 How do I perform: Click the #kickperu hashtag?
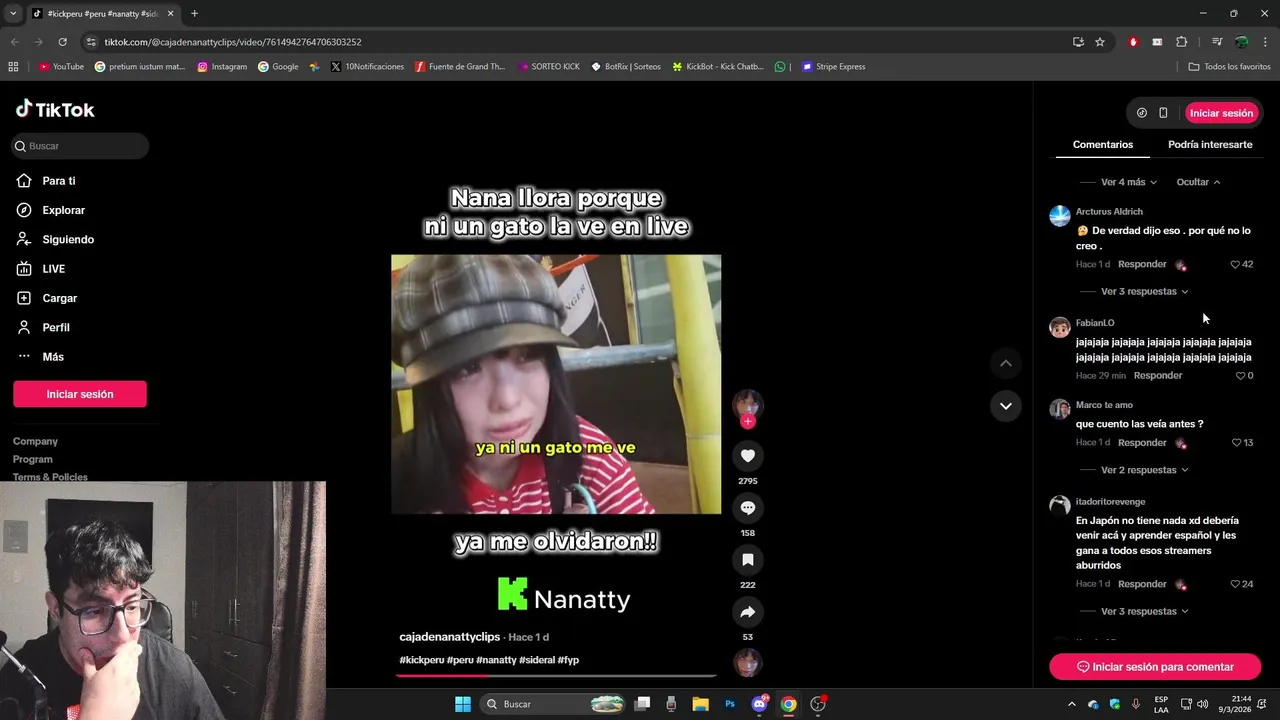click(x=422, y=660)
